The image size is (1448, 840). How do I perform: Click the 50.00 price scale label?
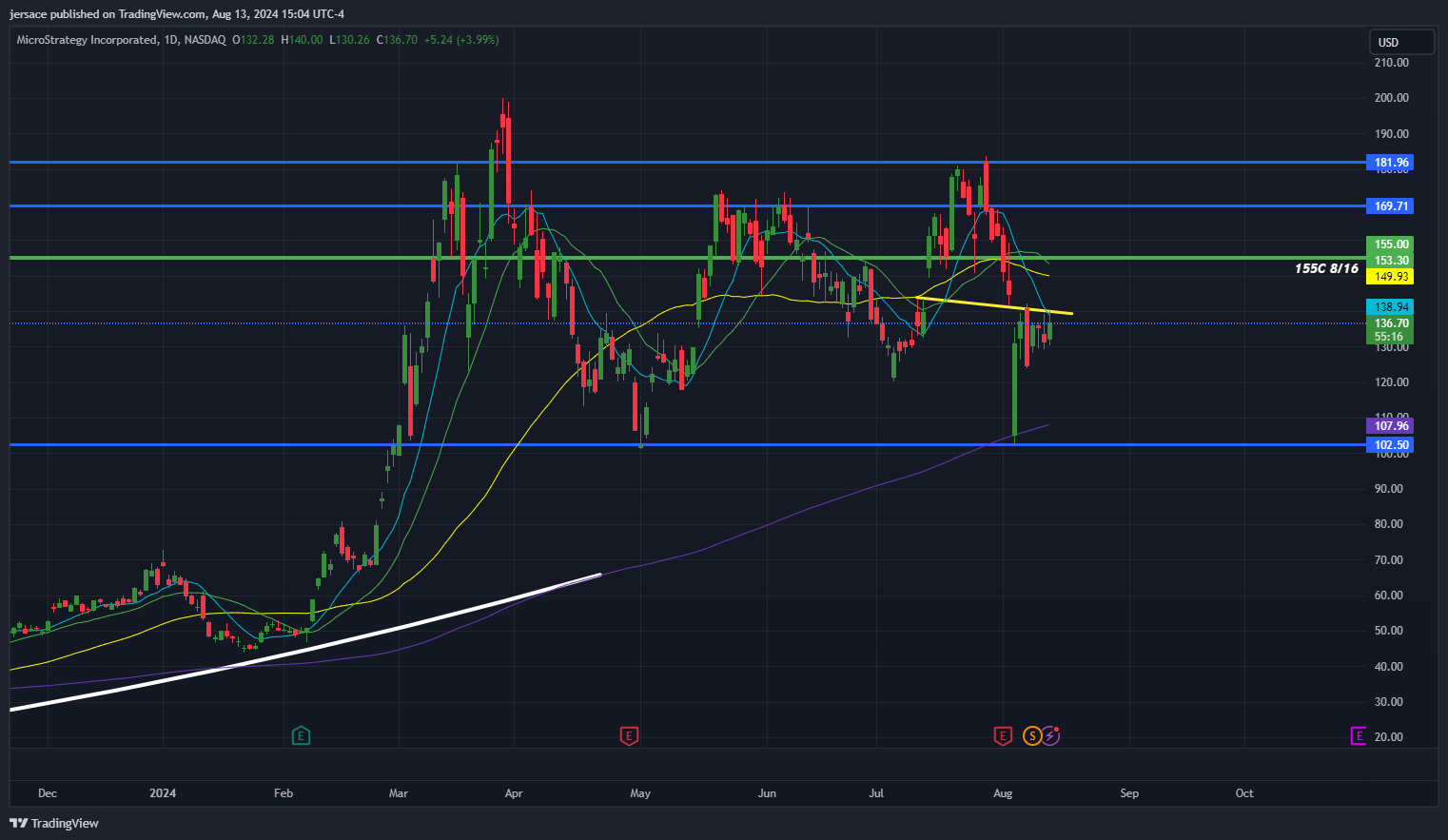coord(1391,631)
